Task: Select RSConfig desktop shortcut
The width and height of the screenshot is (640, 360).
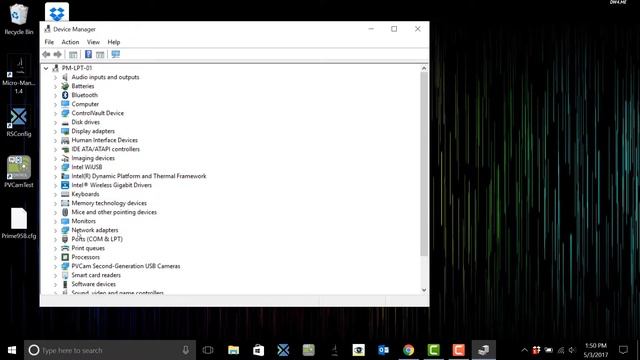Action: [18, 122]
